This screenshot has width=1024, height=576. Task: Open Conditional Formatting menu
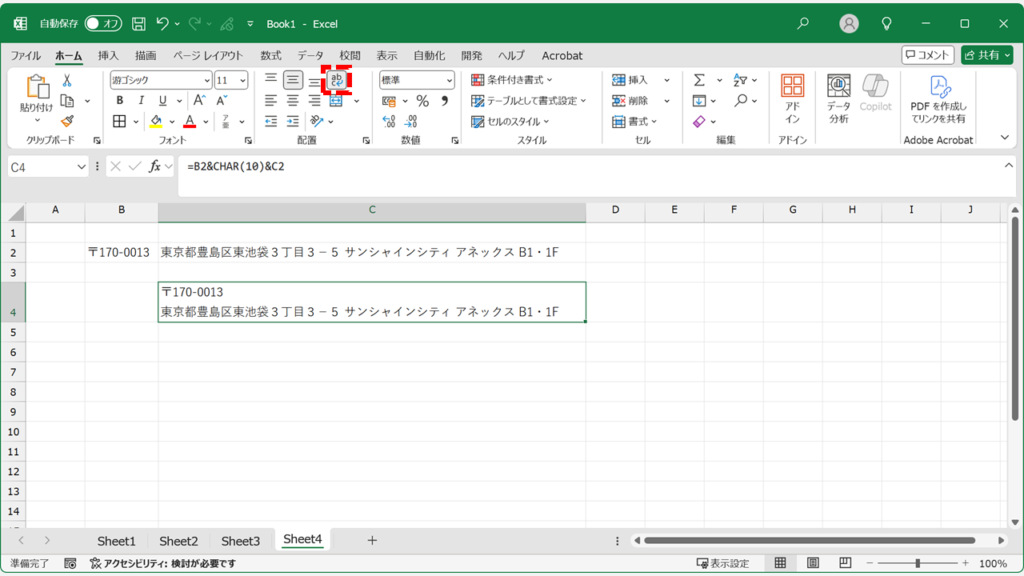(512, 80)
